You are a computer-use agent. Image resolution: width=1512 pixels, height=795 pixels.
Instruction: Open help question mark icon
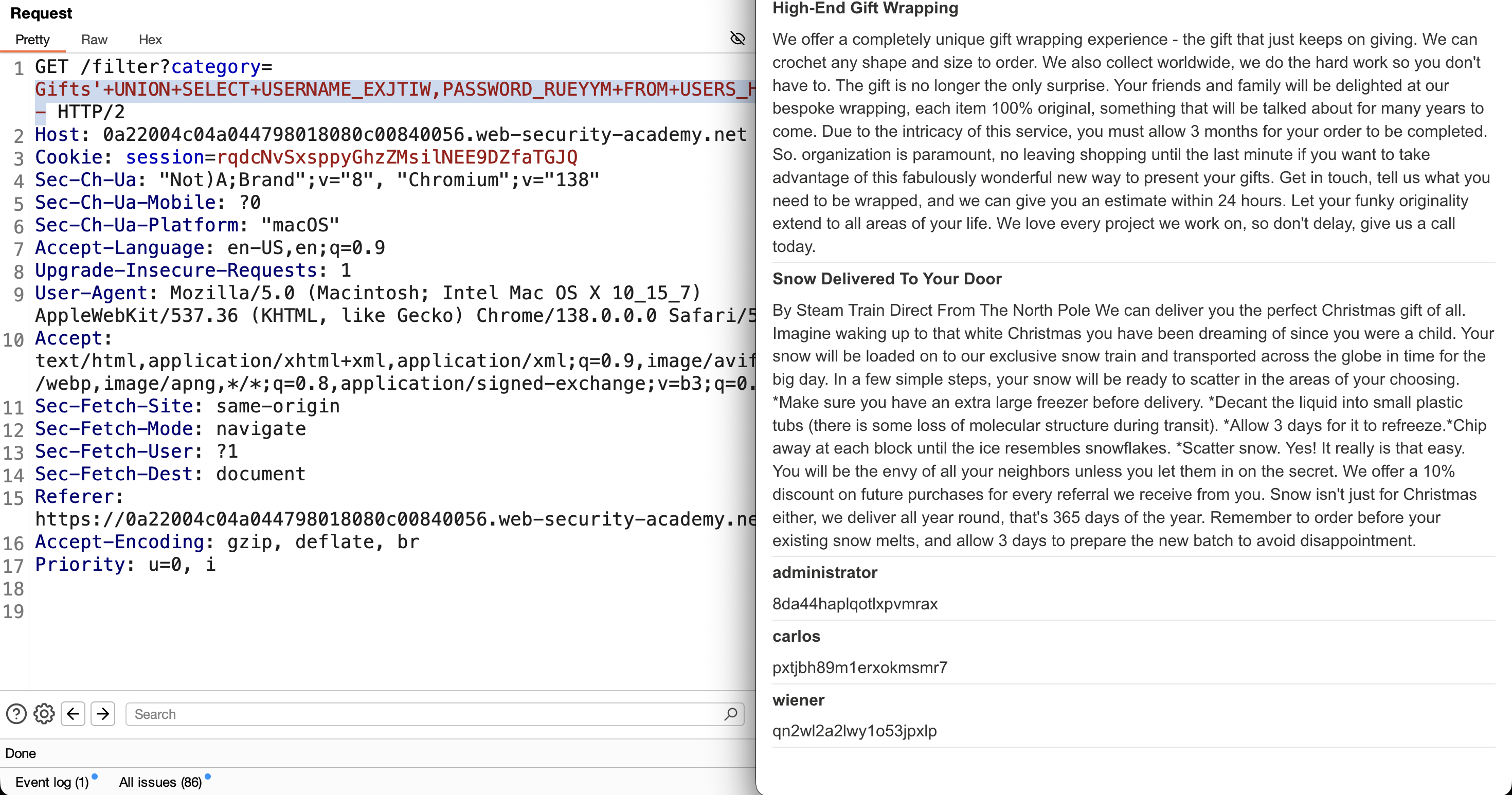16,714
